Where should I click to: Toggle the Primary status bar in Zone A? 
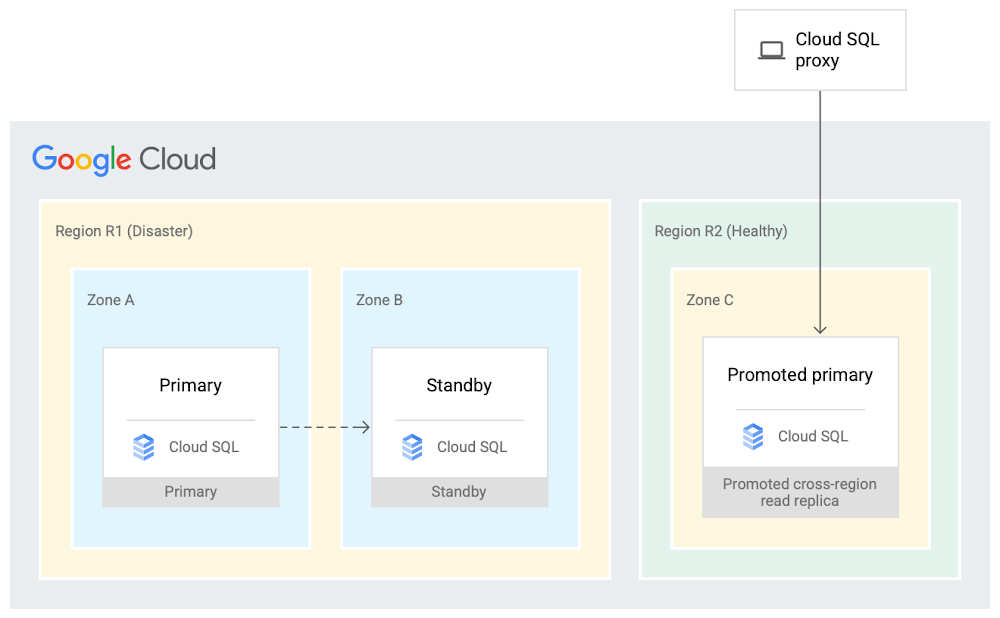(x=190, y=491)
